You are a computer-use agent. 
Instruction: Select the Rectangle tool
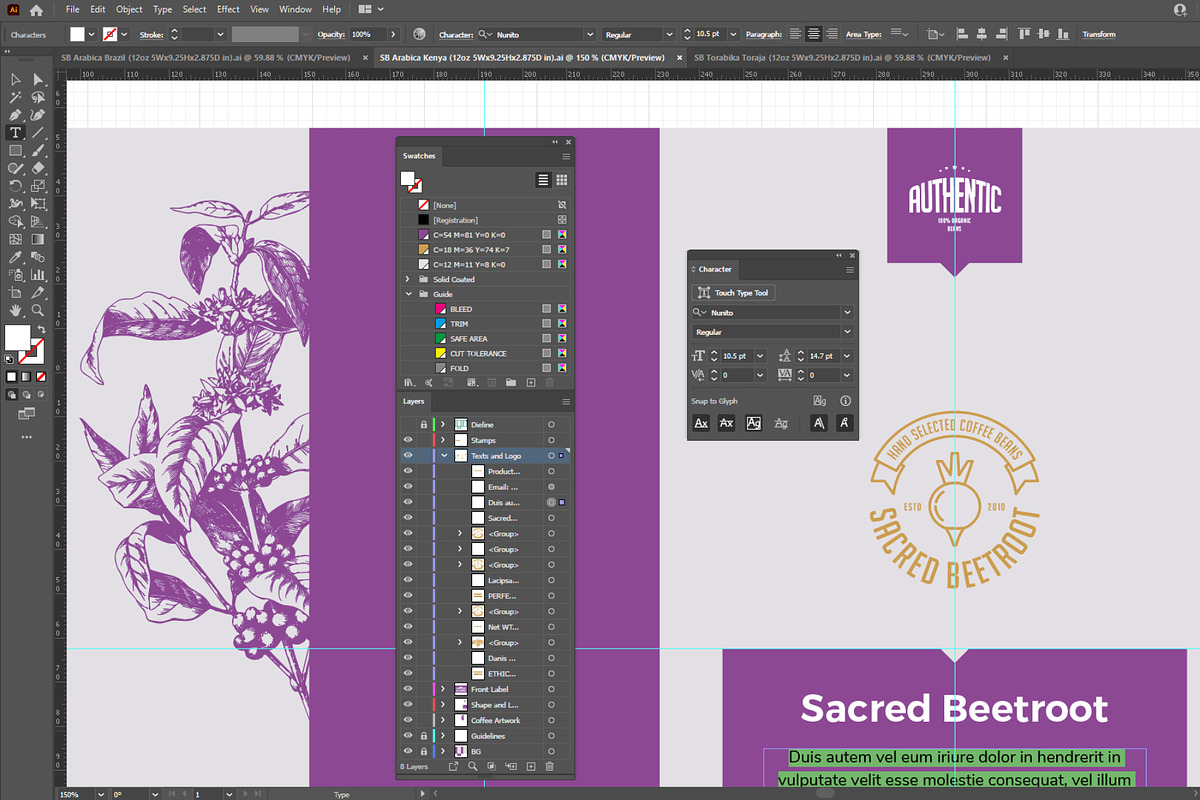pyautogui.click(x=16, y=151)
